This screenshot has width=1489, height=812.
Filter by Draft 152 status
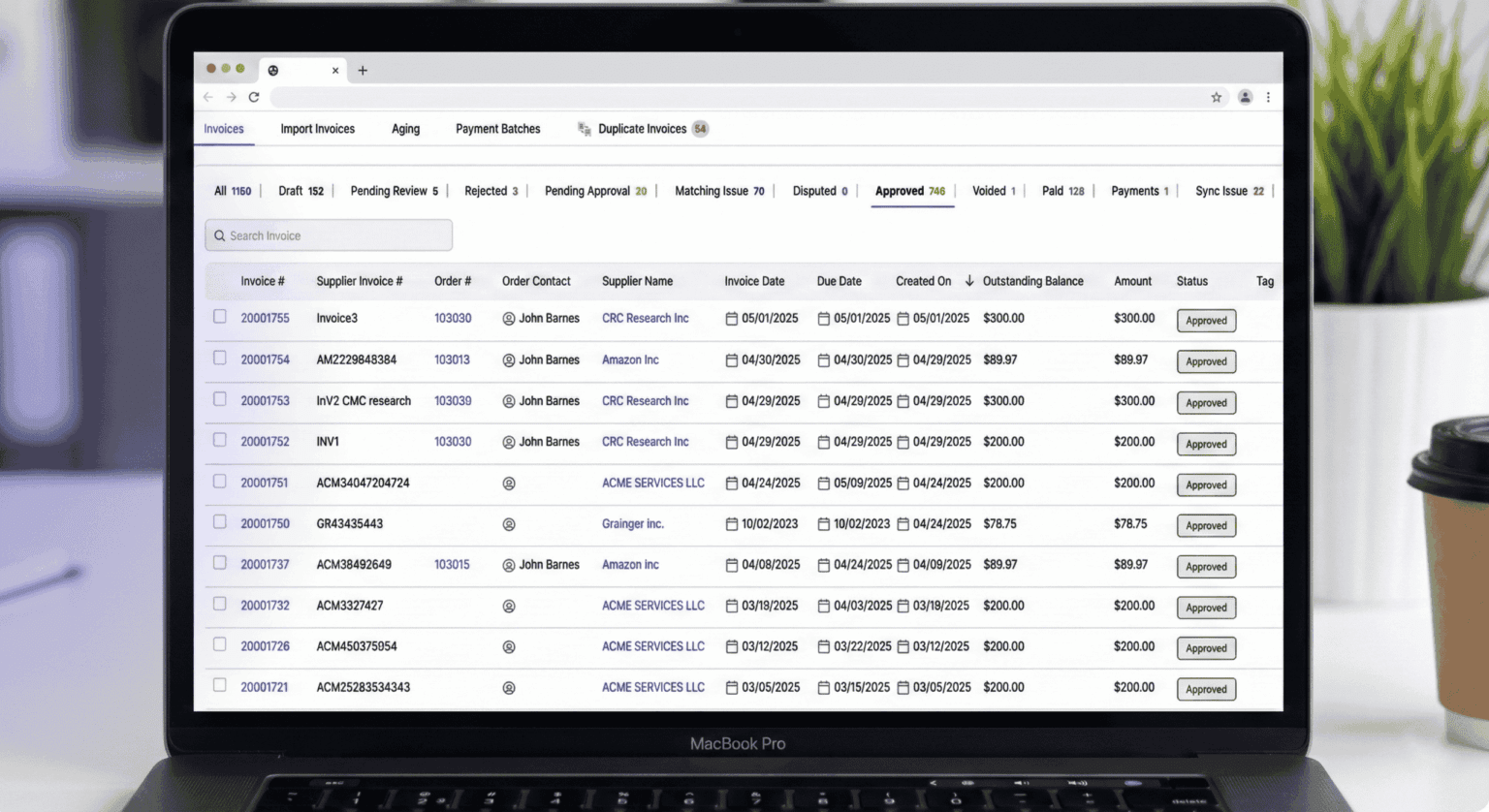tap(301, 191)
